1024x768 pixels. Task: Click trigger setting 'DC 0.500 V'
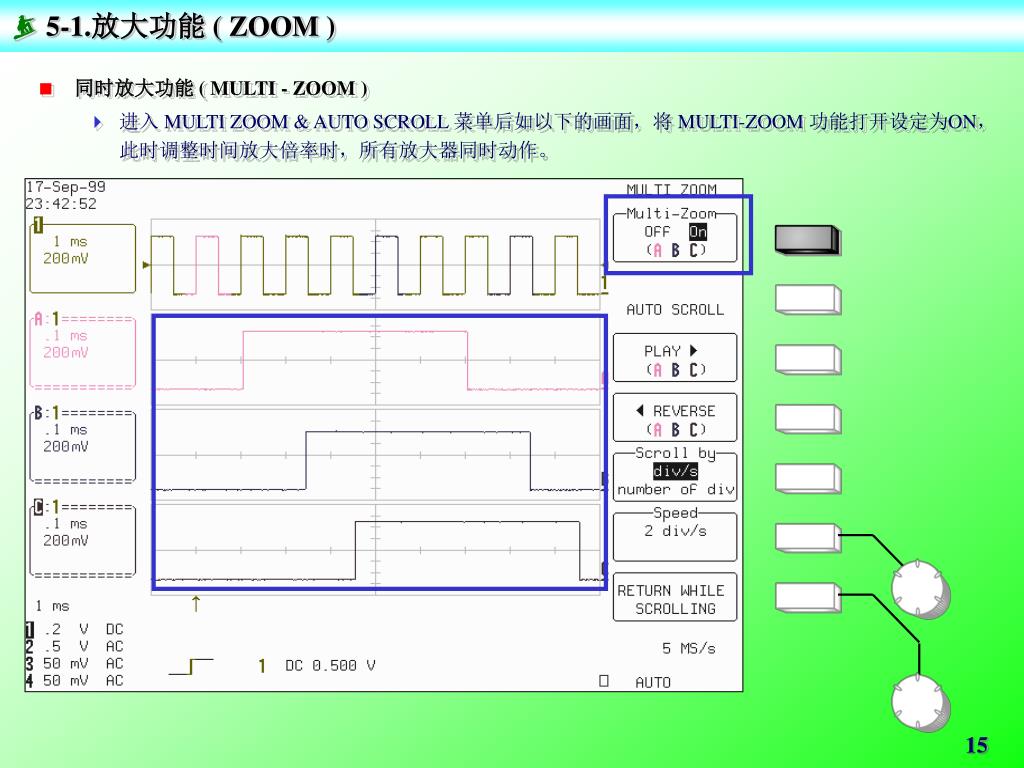click(330, 665)
